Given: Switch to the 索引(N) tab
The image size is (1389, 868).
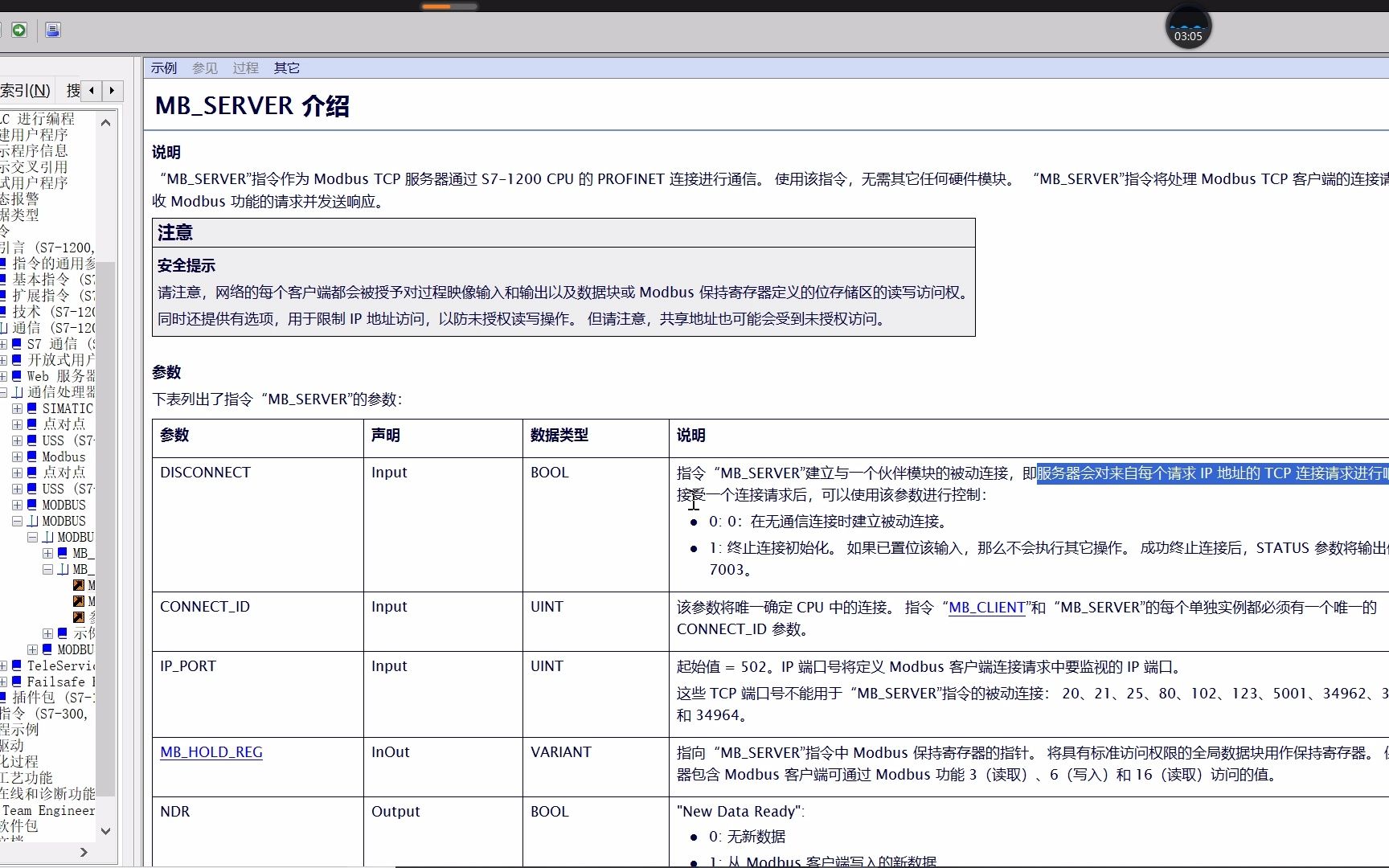Looking at the screenshot, I should [26, 91].
